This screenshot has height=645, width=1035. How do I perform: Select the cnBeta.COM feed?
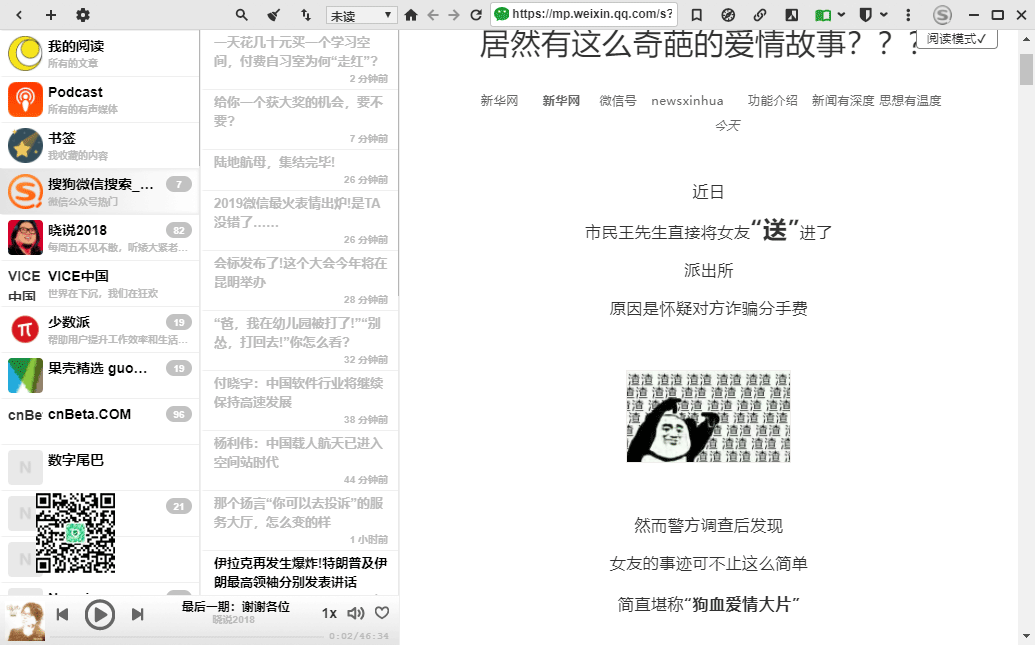point(100,421)
